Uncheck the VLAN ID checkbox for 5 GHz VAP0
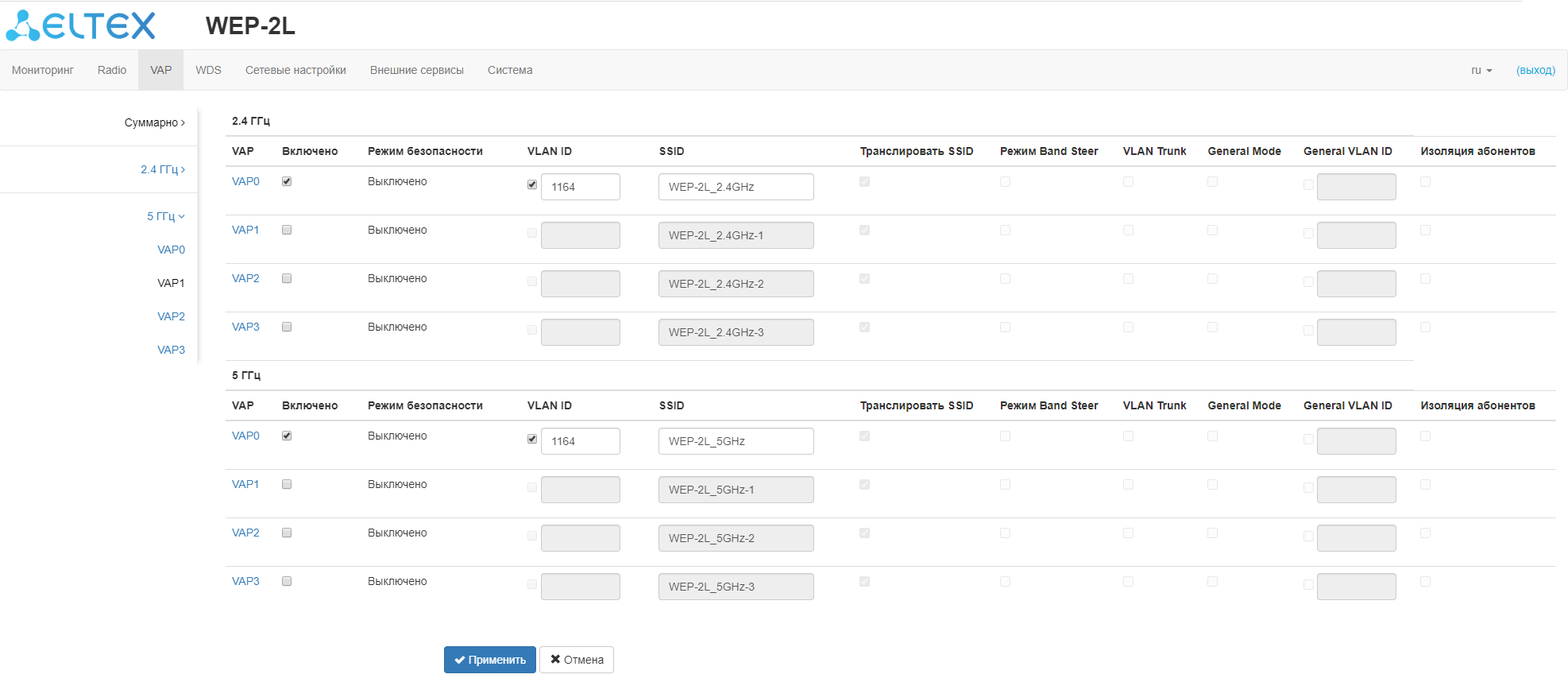The height and width of the screenshot is (682, 1568). pos(532,439)
